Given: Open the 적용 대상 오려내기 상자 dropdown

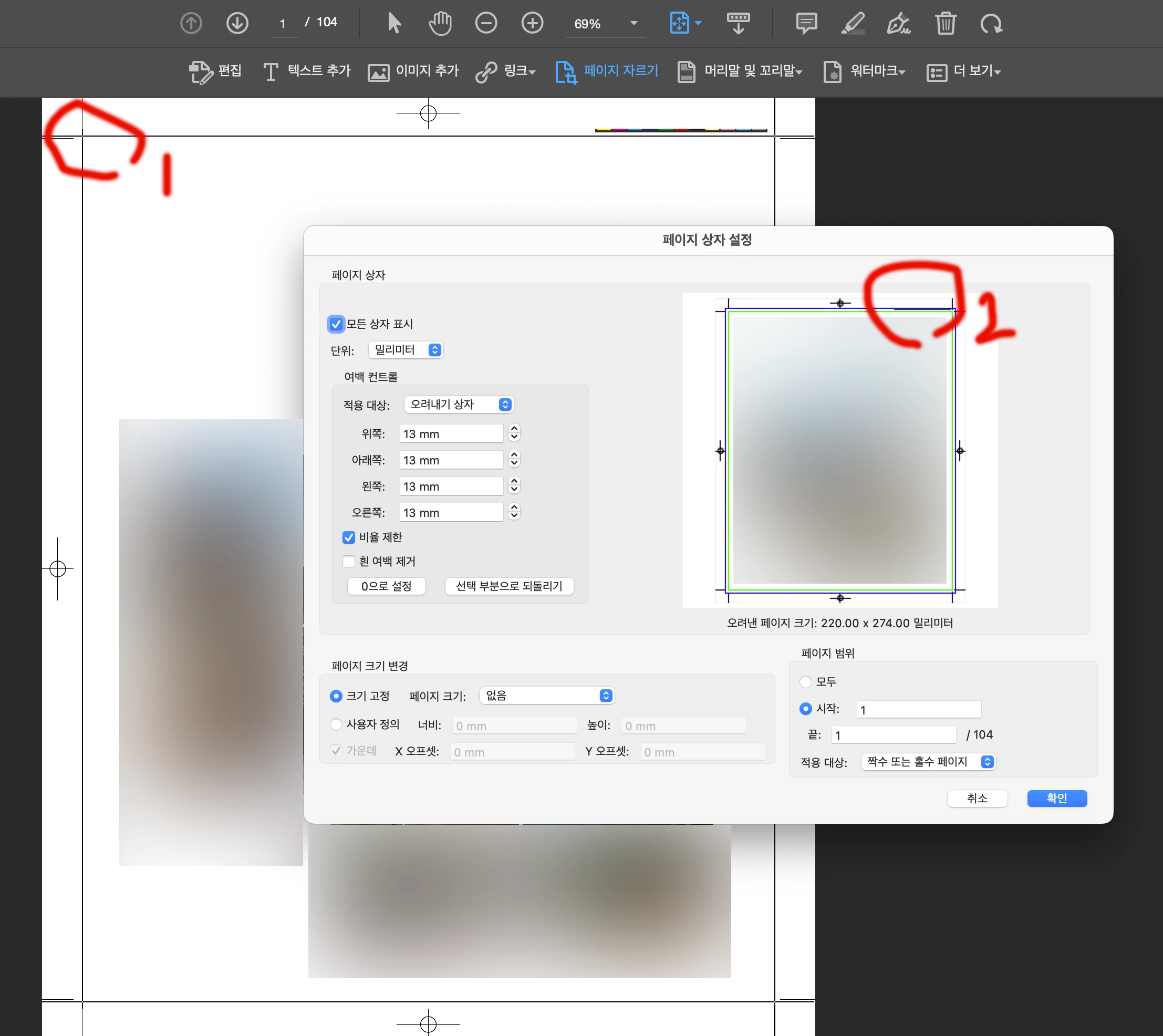Looking at the screenshot, I should tap(458, 405).
